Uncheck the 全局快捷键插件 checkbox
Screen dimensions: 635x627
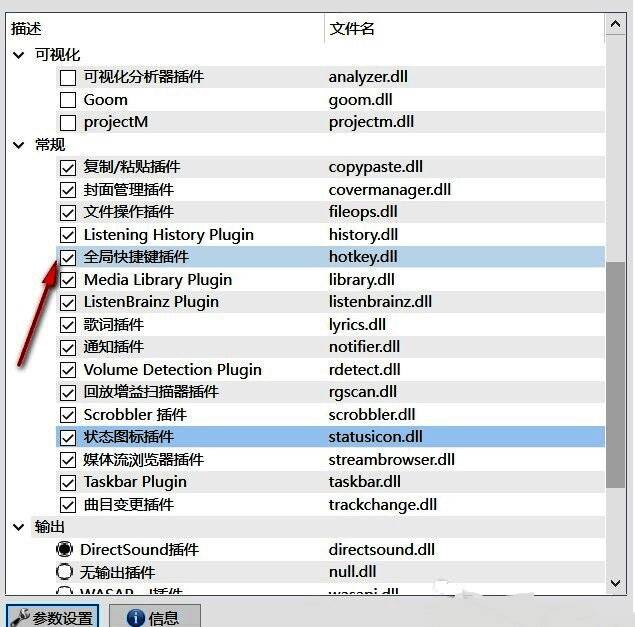(68, 257)
